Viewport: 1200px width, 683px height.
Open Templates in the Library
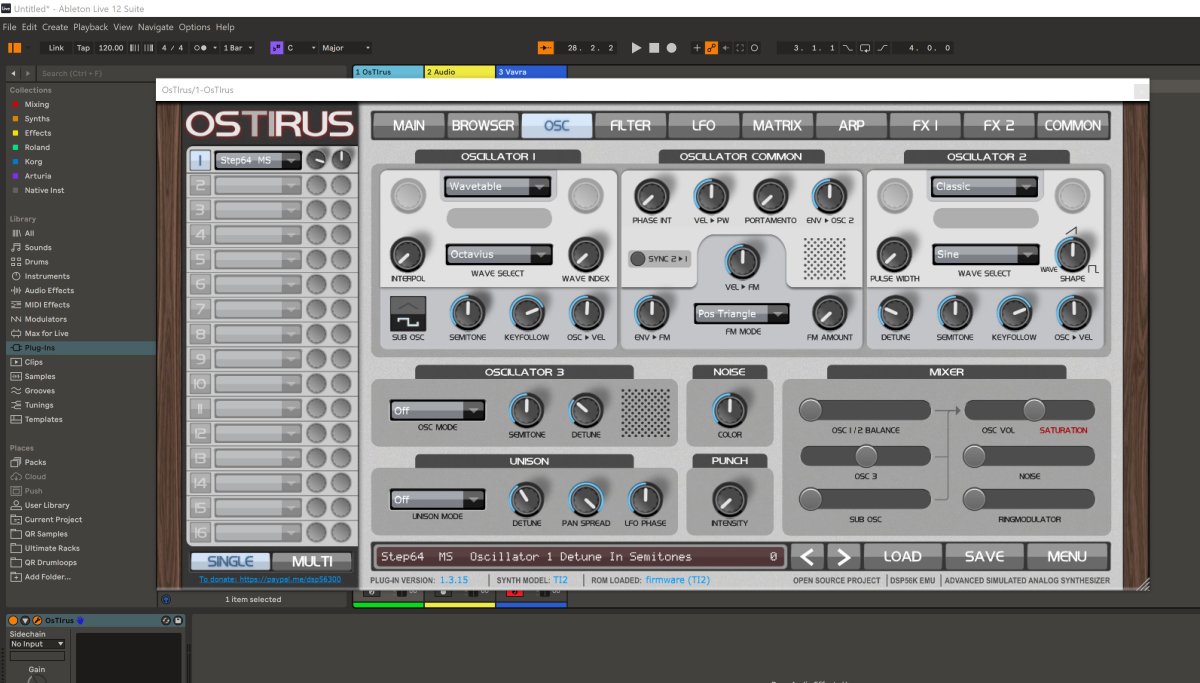pyautogui.click(x=43, y=419)
